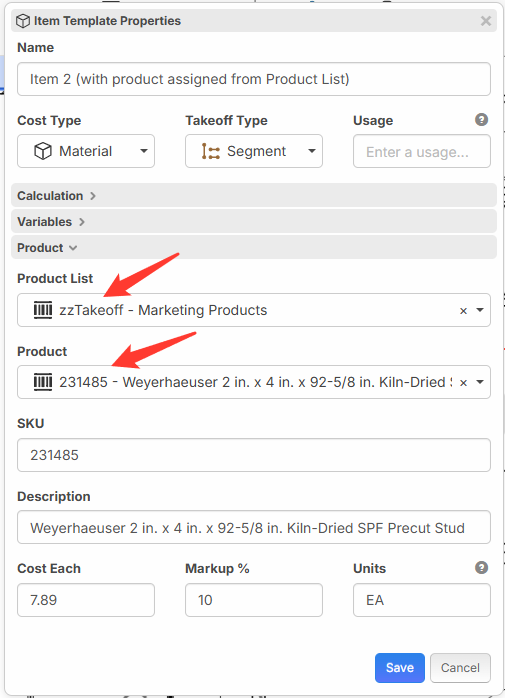505x698 pixels.
Task: Expand the Variables section
Action: (x=254, y=222)
